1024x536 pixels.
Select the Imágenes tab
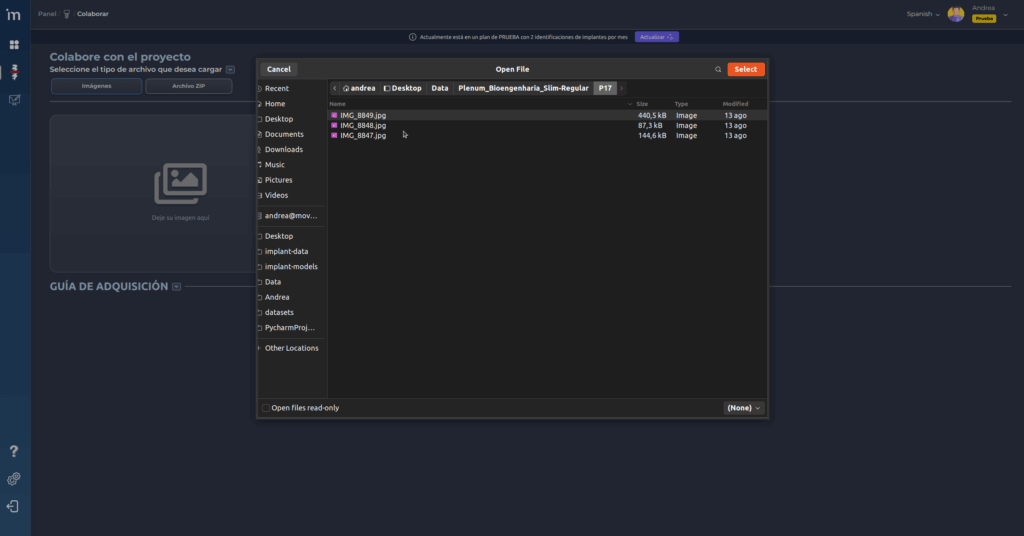96,86
